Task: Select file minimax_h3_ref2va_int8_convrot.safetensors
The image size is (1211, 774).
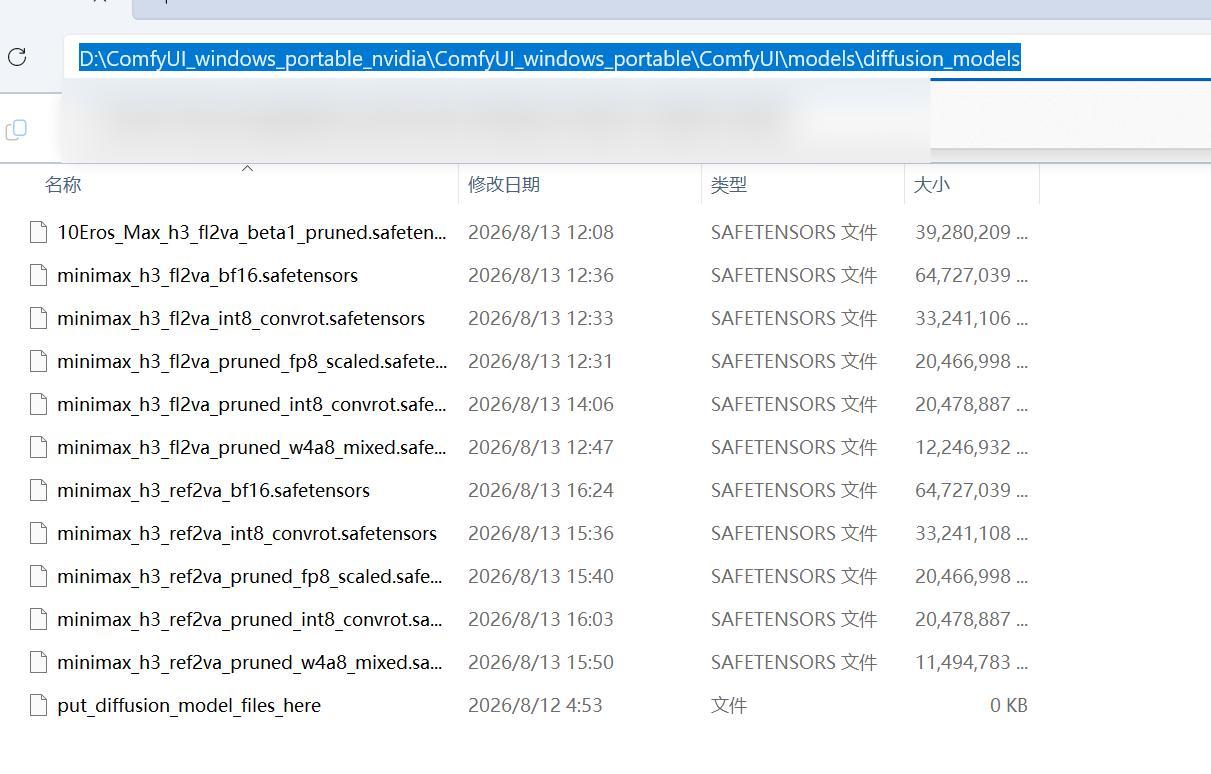Action: pos(247,533)
